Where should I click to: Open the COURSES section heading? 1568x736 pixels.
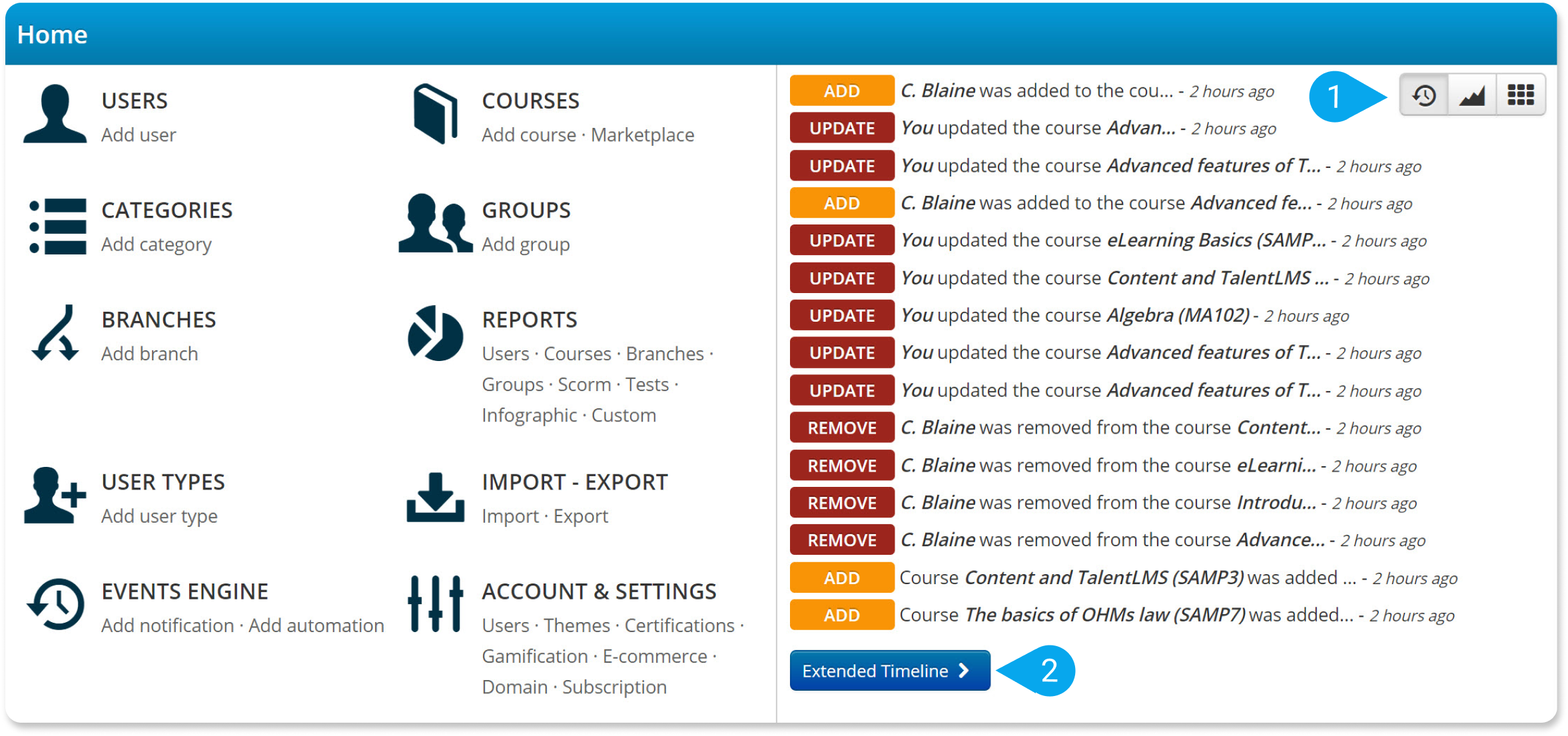(x=530, y=101)
